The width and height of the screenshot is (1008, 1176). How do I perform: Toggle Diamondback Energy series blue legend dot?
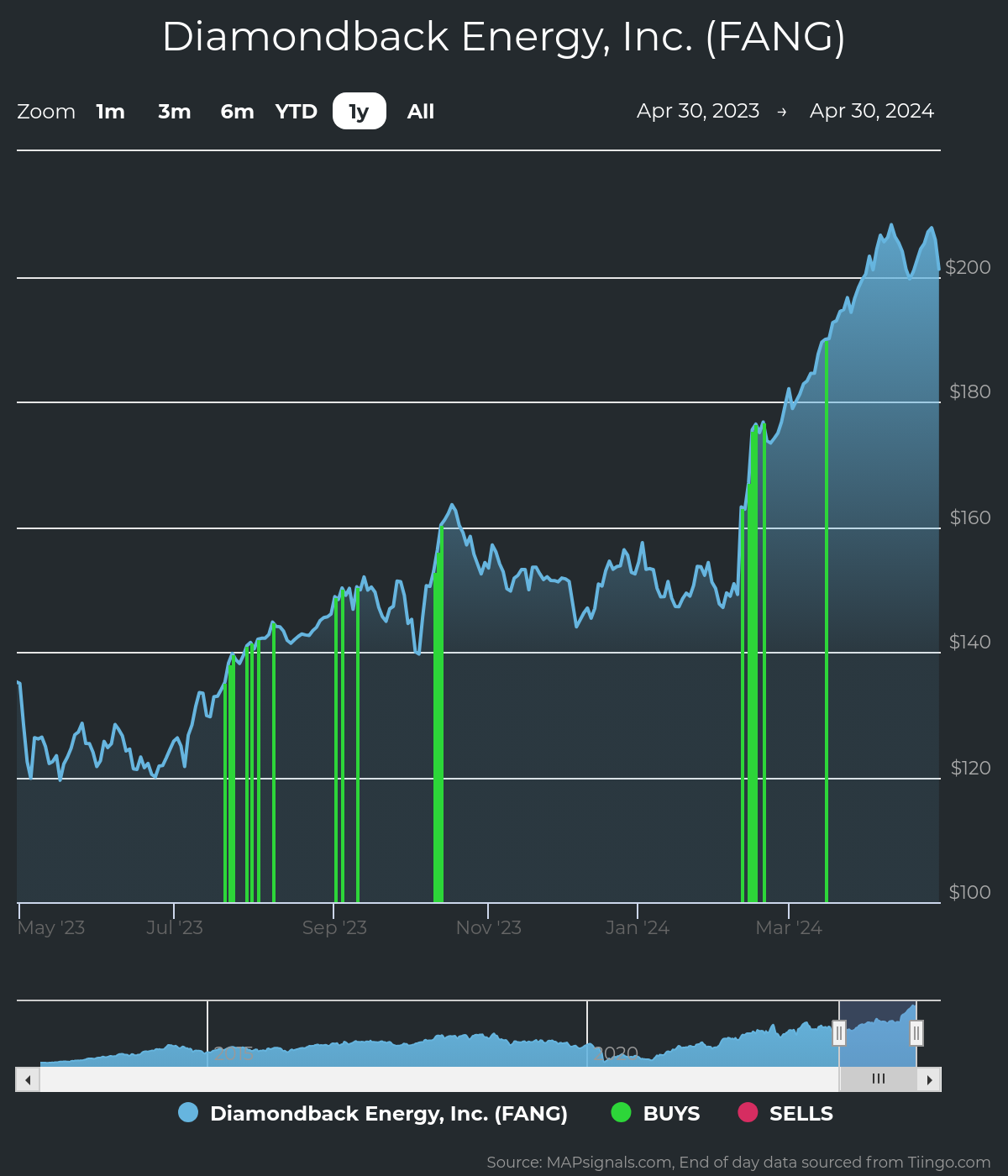(x=188, y=1113)
